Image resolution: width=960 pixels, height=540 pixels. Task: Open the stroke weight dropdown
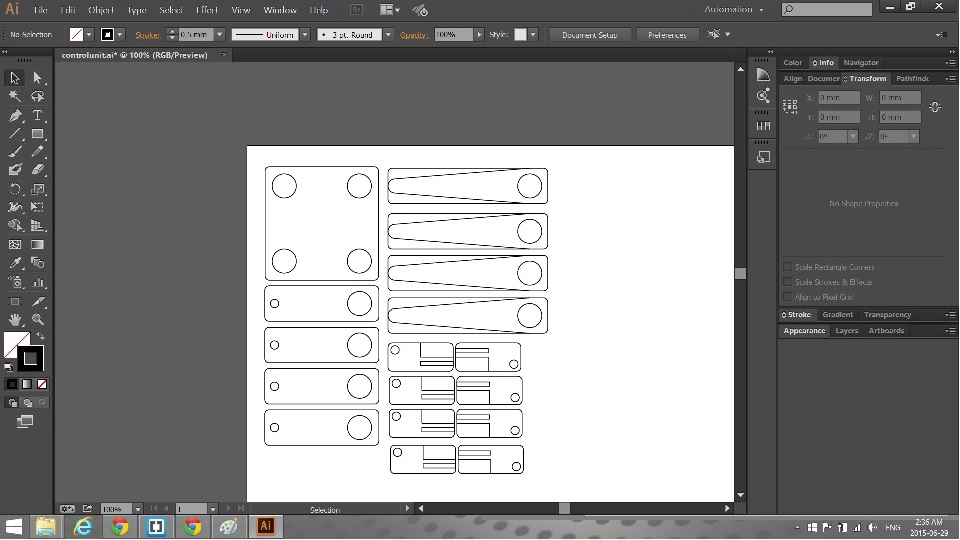click(x=217, y=35)
